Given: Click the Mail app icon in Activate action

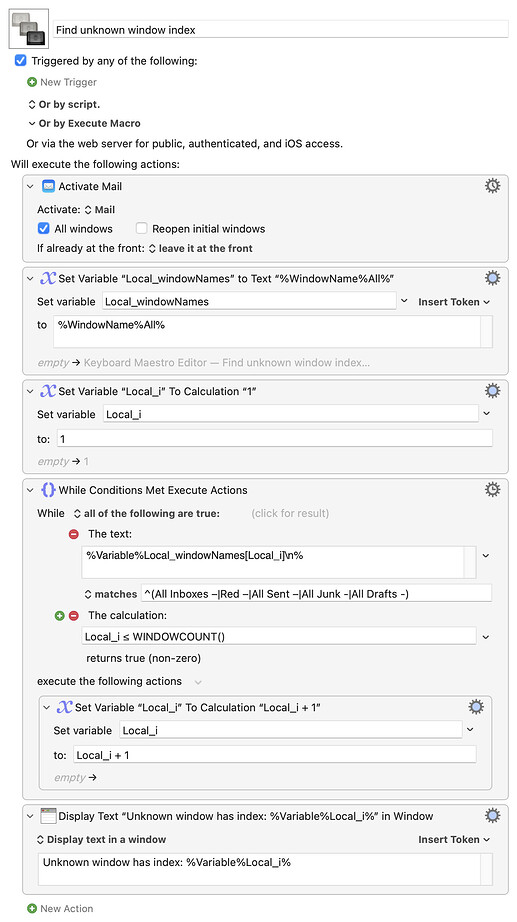Looking at the screenshot, I should 48,186.
